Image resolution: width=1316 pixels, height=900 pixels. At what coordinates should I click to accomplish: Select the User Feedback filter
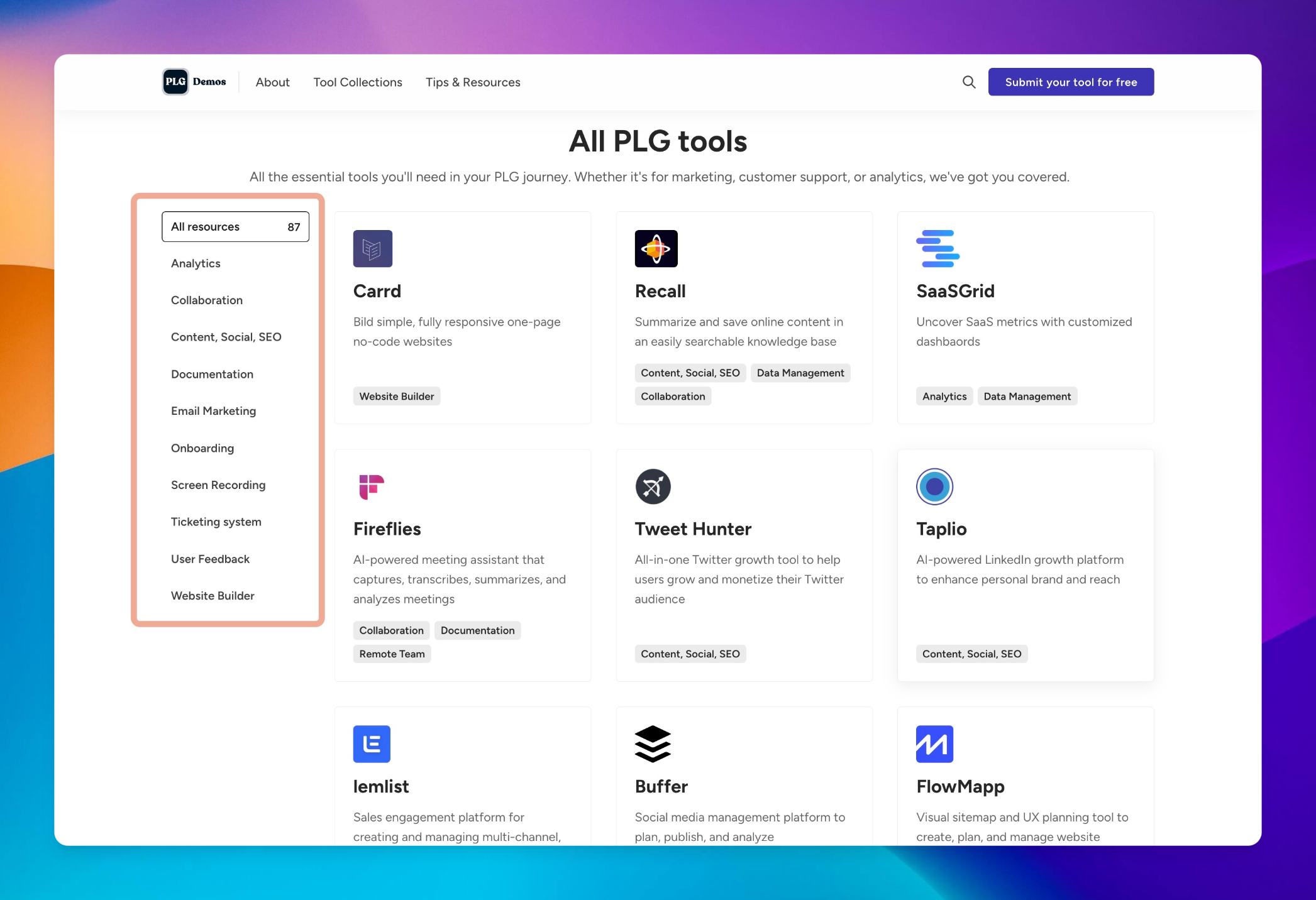tap(210, 559)
